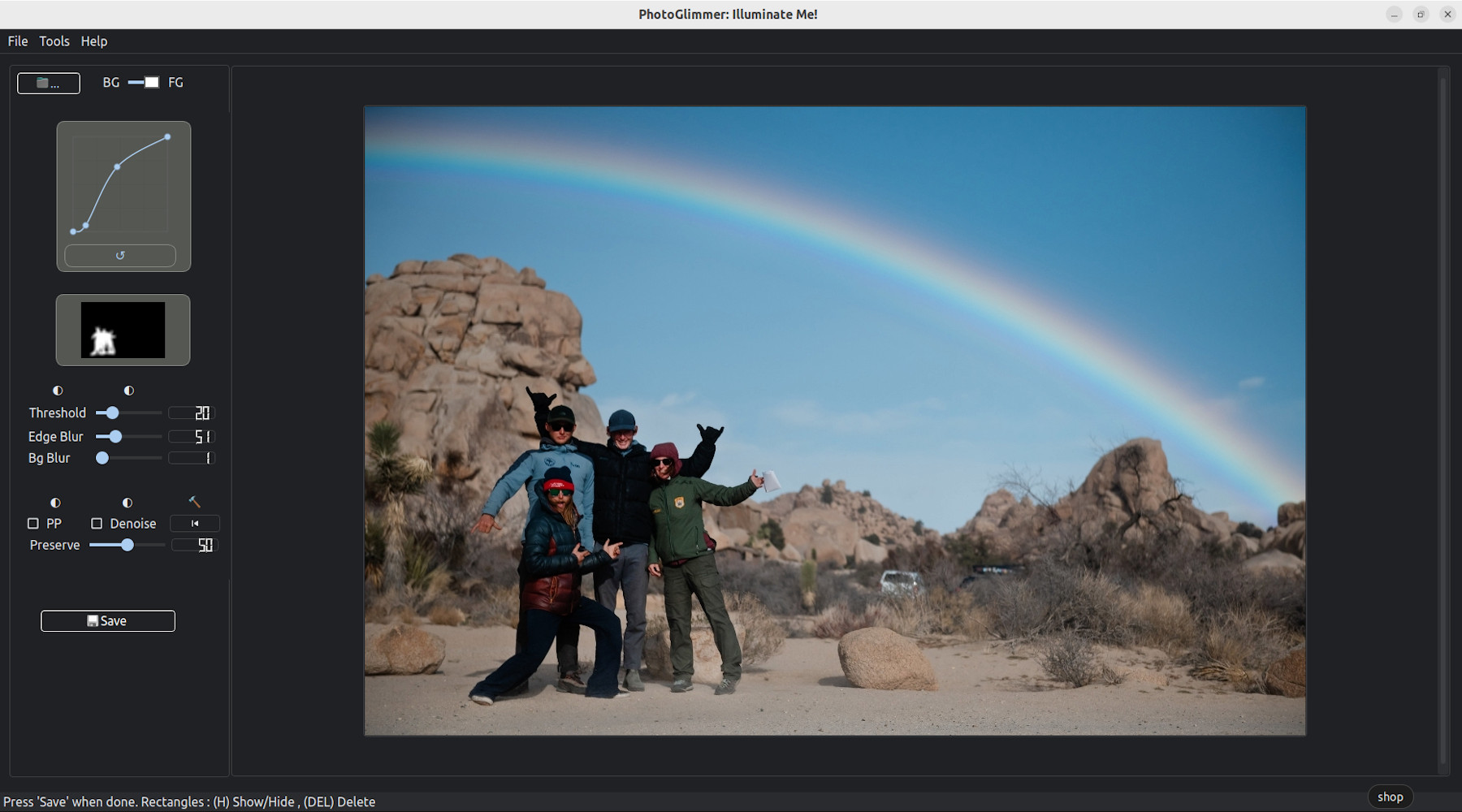Screen dimensions: 1462x812
Task: Click the Threshold label text
Action: (58, 413)
